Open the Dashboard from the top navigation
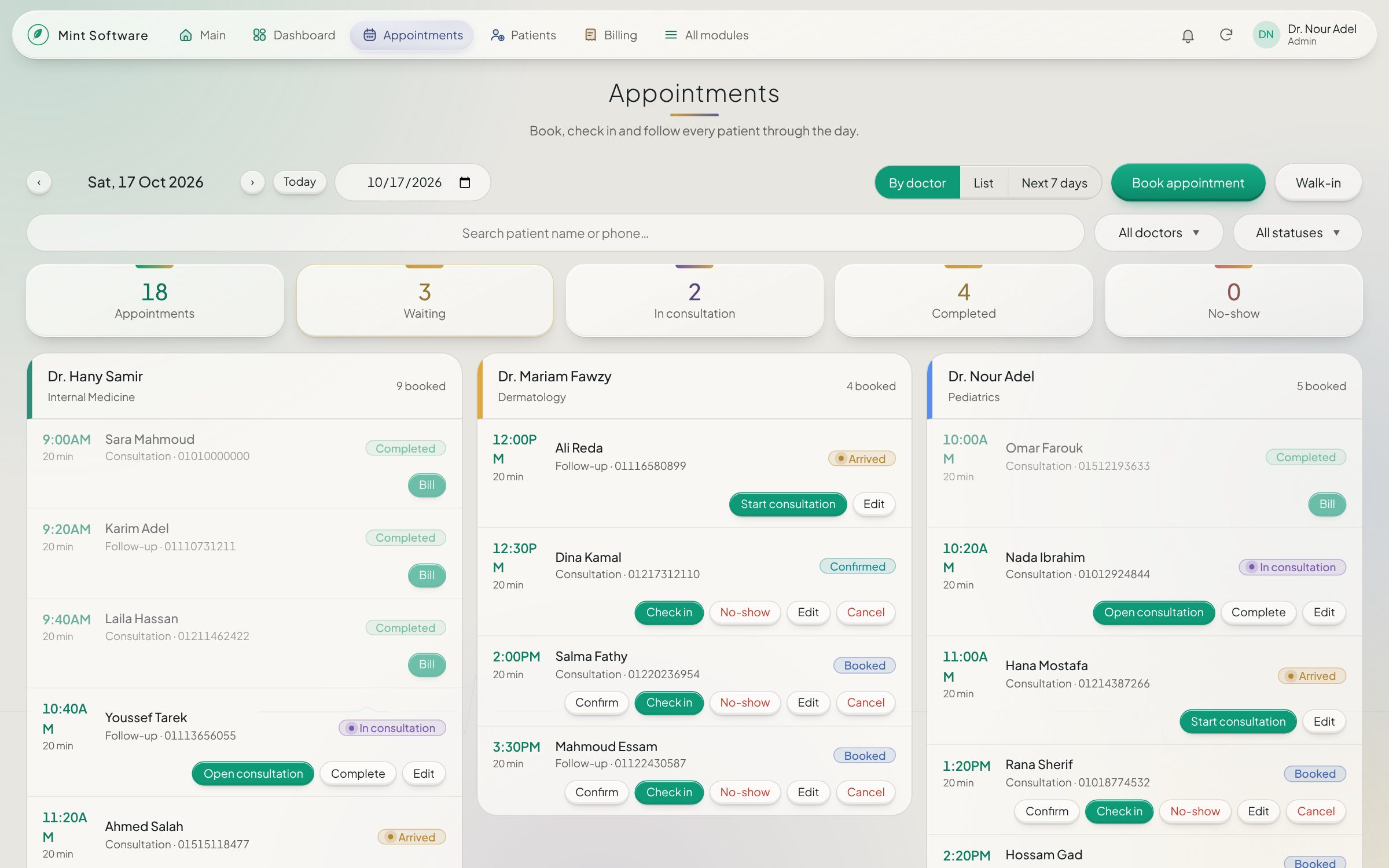This screenshot has height=868, width=1389. click(x=293, y=35)
